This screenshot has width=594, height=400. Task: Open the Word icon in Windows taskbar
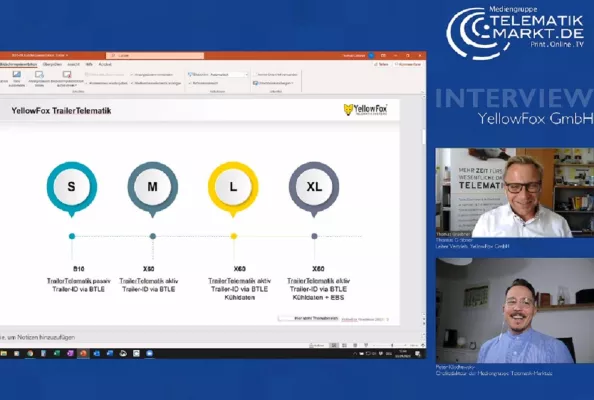[109, 353]
